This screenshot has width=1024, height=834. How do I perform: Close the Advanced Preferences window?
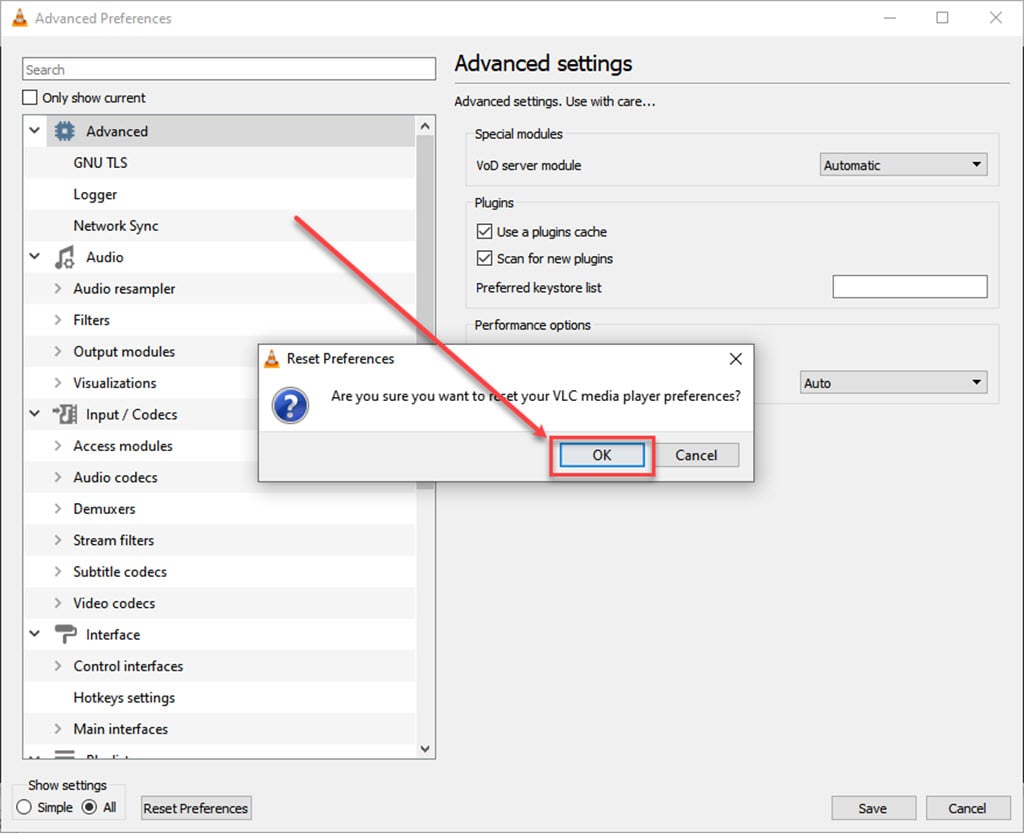pos(995,18)
